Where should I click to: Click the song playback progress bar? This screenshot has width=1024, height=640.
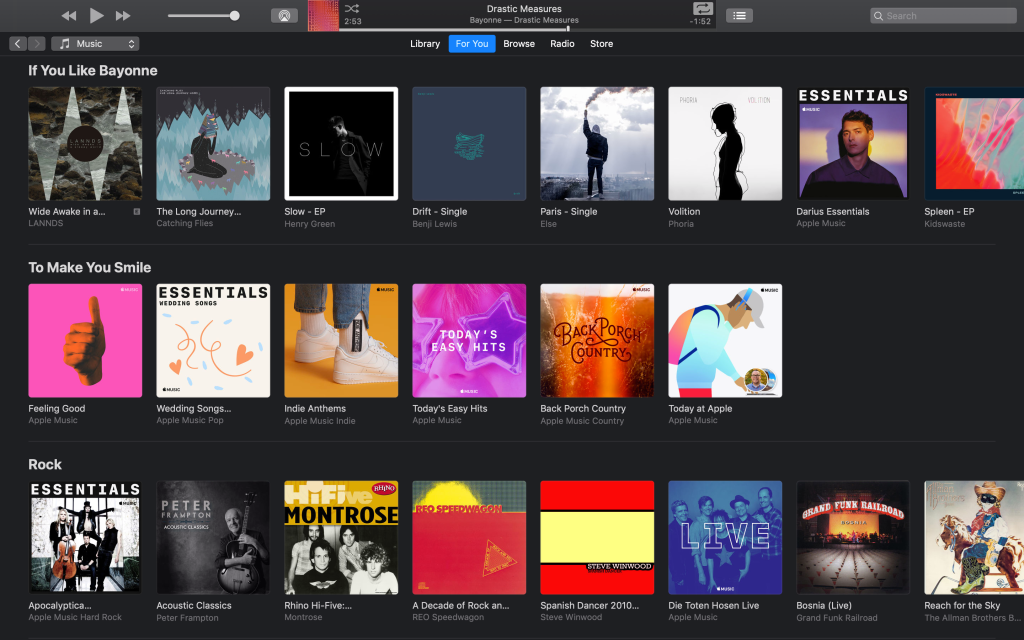(x=528, y=29)
